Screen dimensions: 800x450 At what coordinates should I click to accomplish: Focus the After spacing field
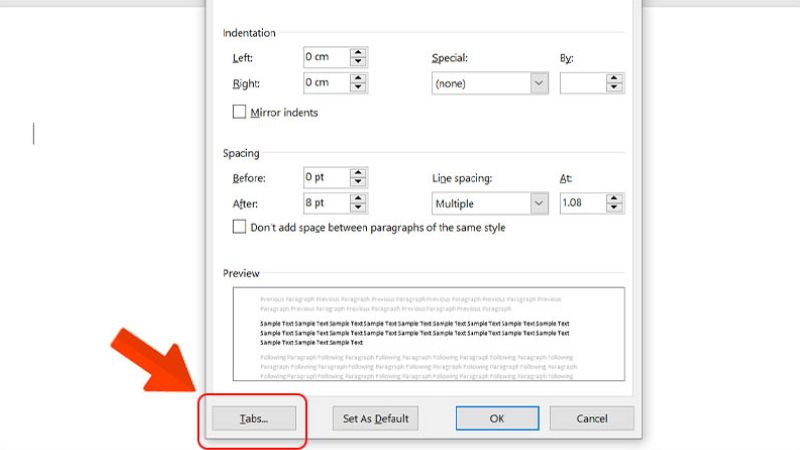[327, 203]
